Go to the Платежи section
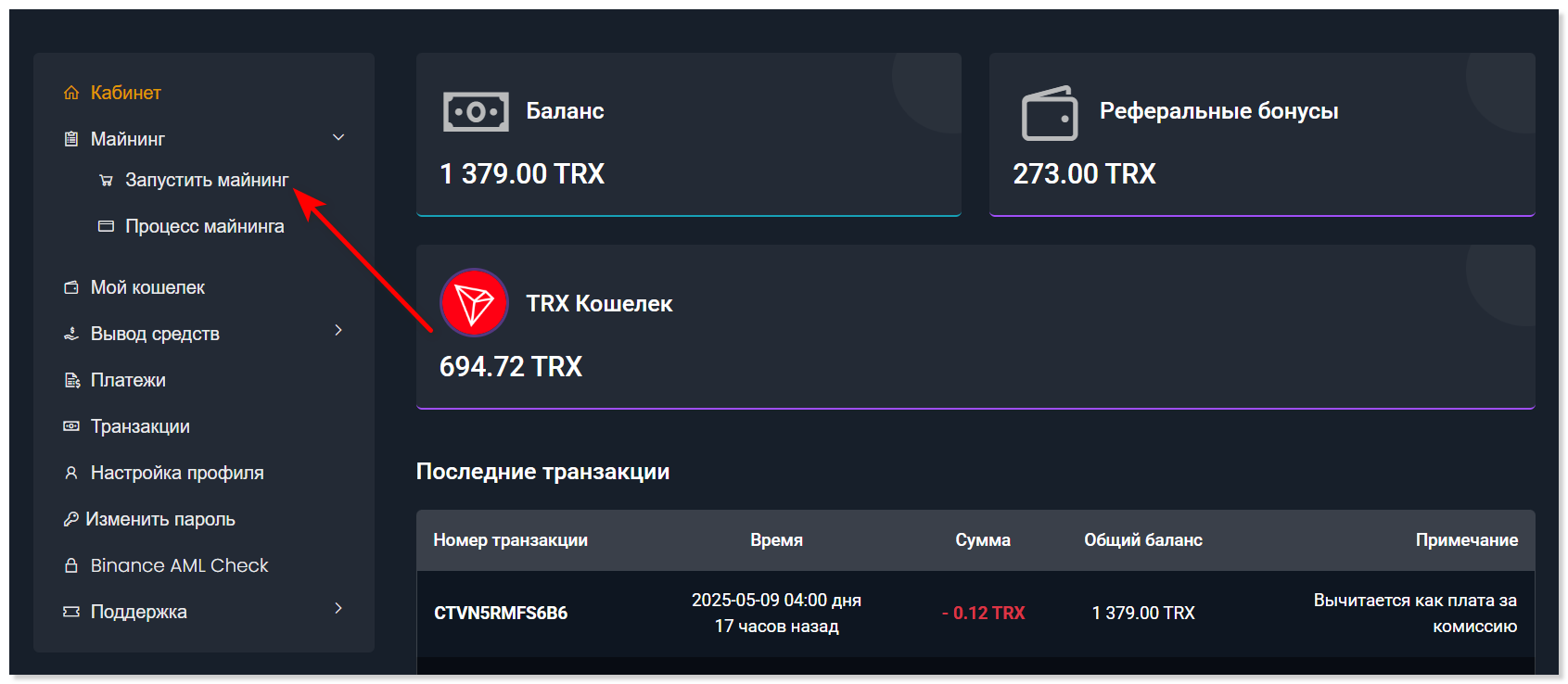The width and height of the screenshot is (1568, 684). click(128, 380)
